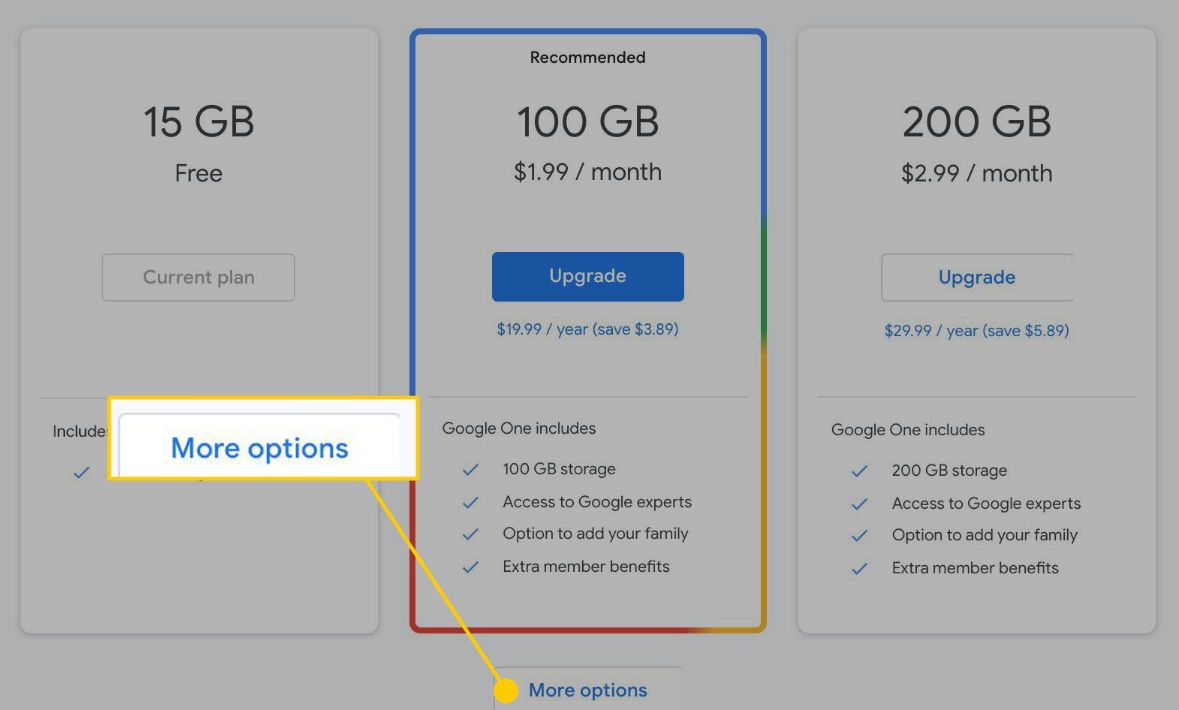Viewport: 1179px width, 710px height.
Task: Upgrade to the 100 GB plan
Action: tap(588, 276)
